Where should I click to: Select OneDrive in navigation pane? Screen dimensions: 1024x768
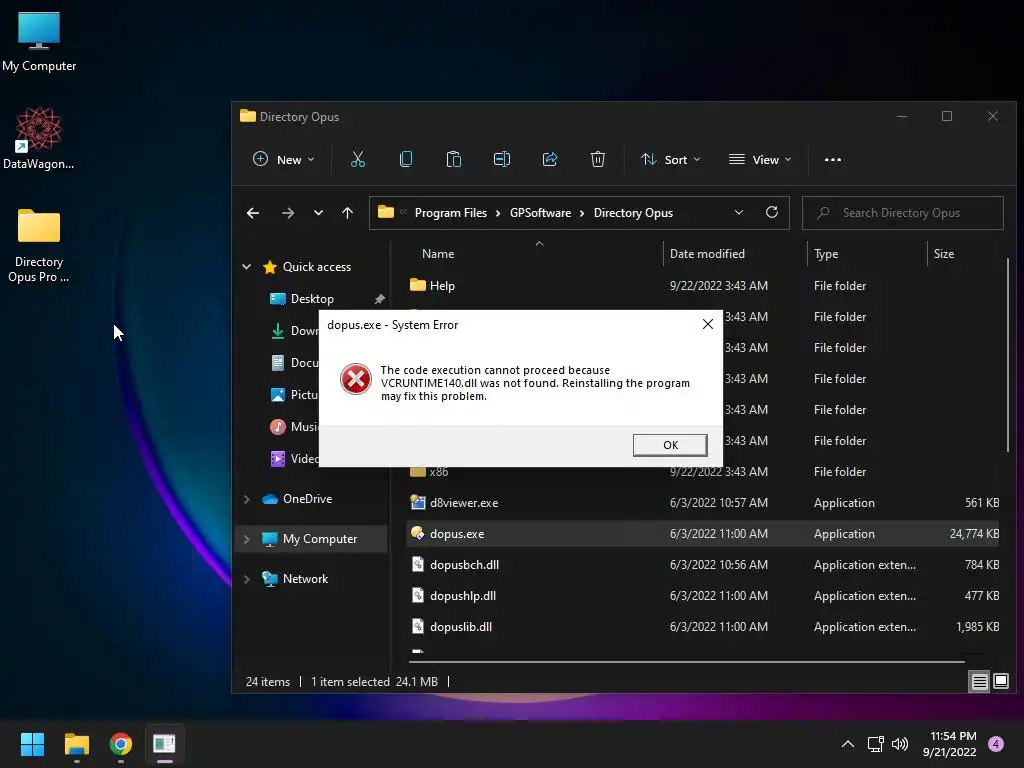(x=307, y=499)
